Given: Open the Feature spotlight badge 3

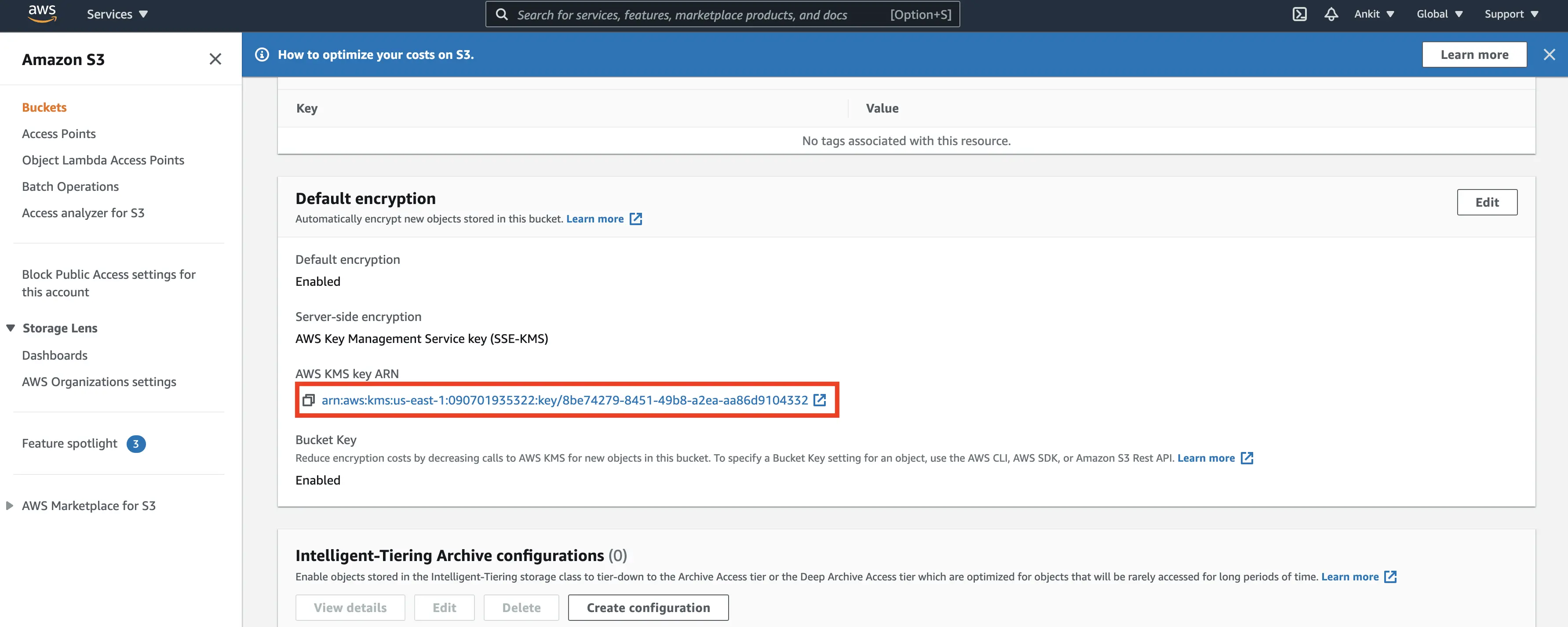Looking at the screenshot, I should tap(136, 444).
